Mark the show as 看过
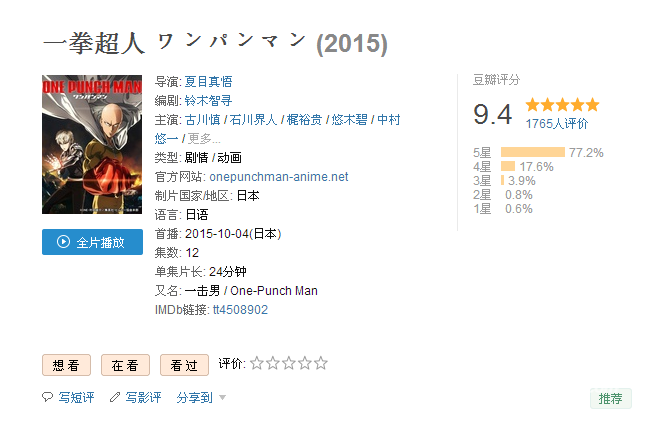This screenshot has width=667, height=434. (184, 365)
